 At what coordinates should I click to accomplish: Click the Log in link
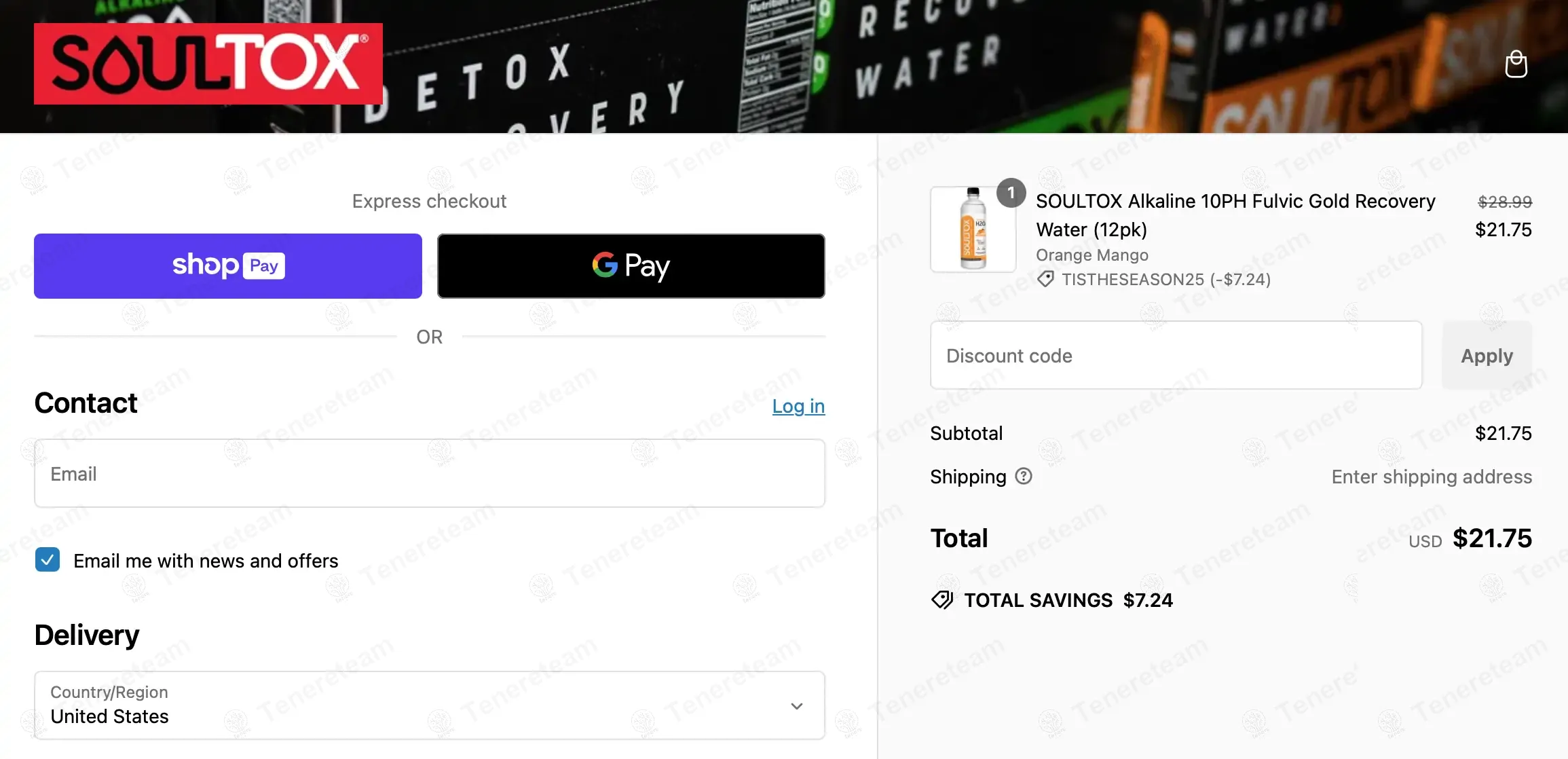click(798, 406)
